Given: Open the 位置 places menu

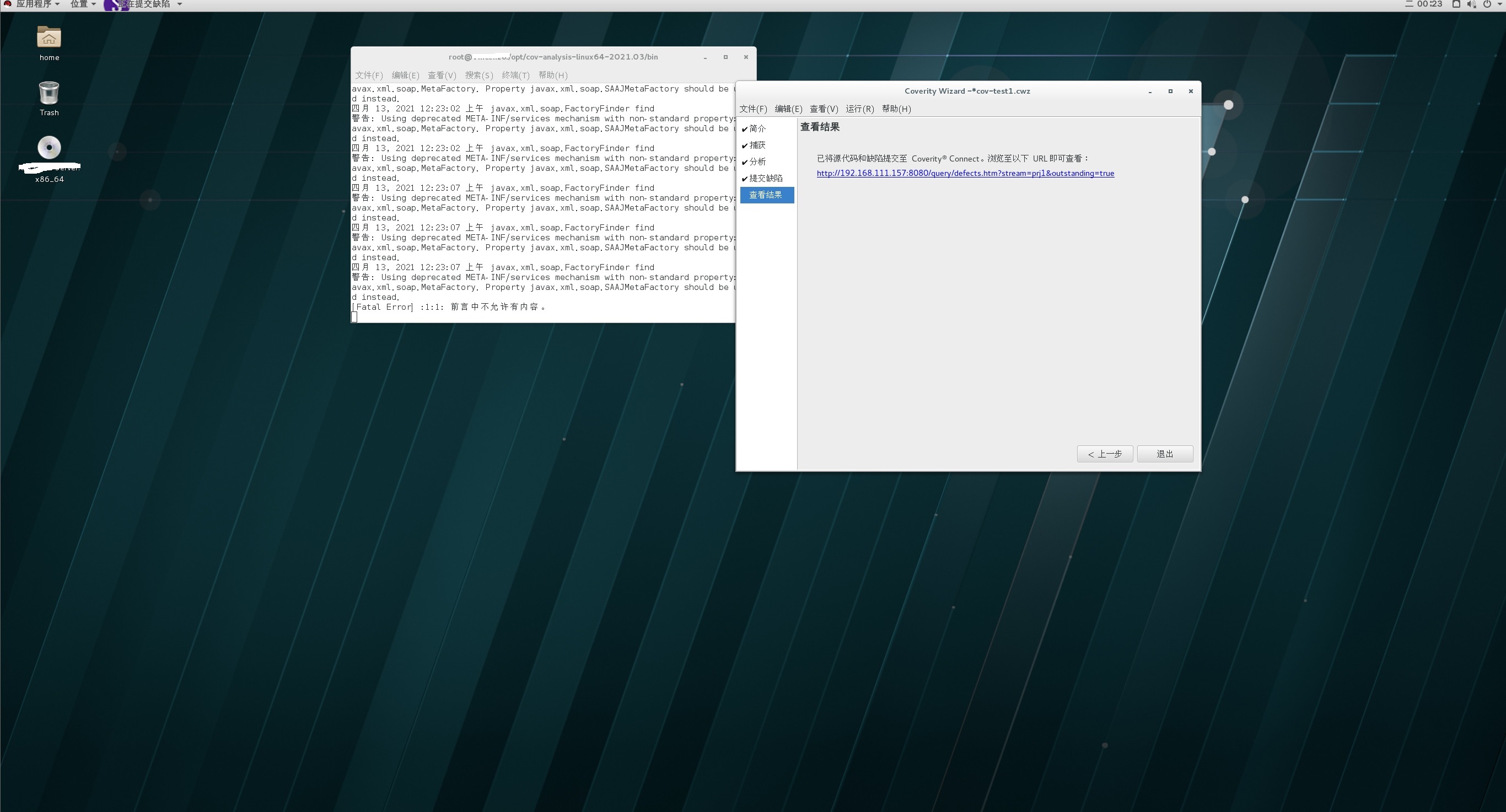Looking at the screenshot, I should point(83,4).
